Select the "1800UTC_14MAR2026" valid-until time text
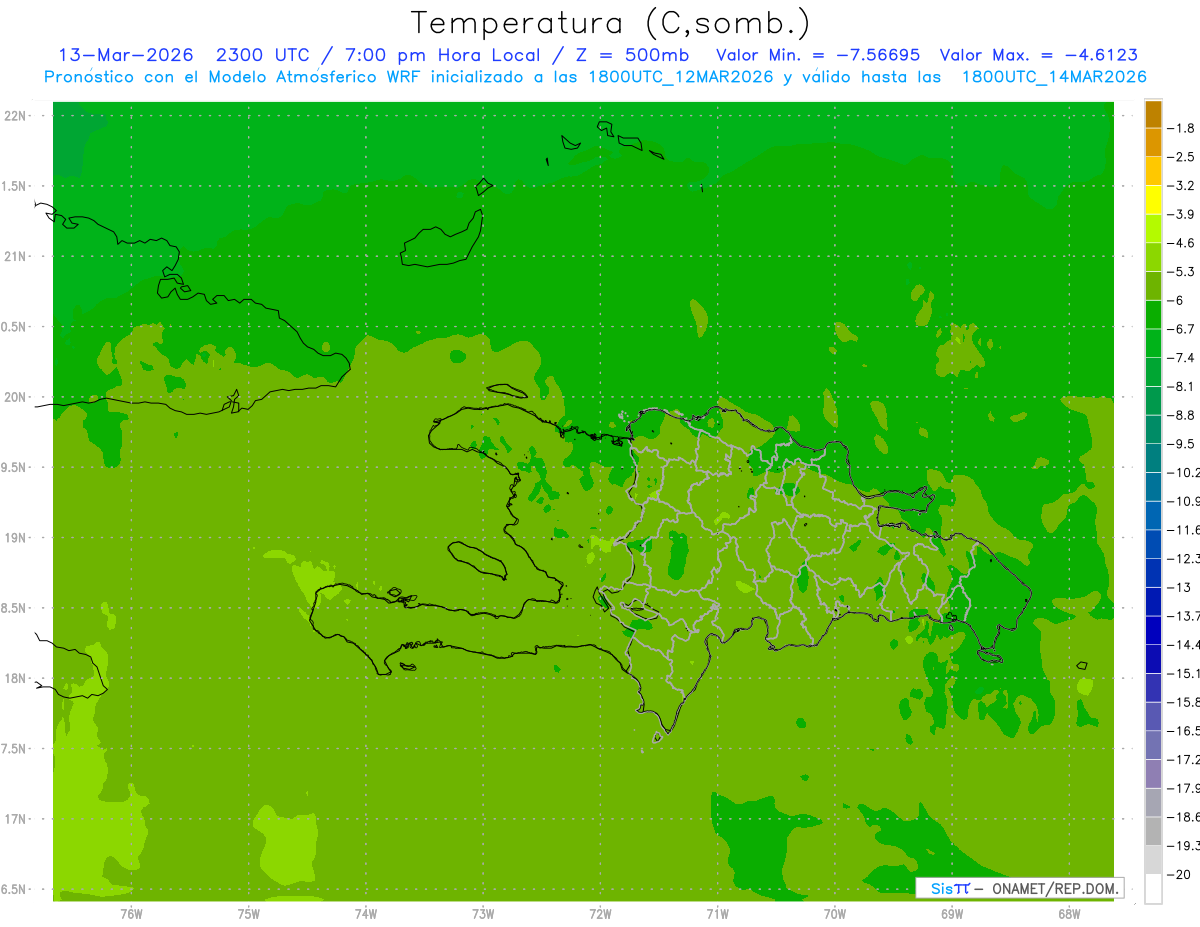Image resolution: width=1200 pixels, height=927 pixels. 1054,77
